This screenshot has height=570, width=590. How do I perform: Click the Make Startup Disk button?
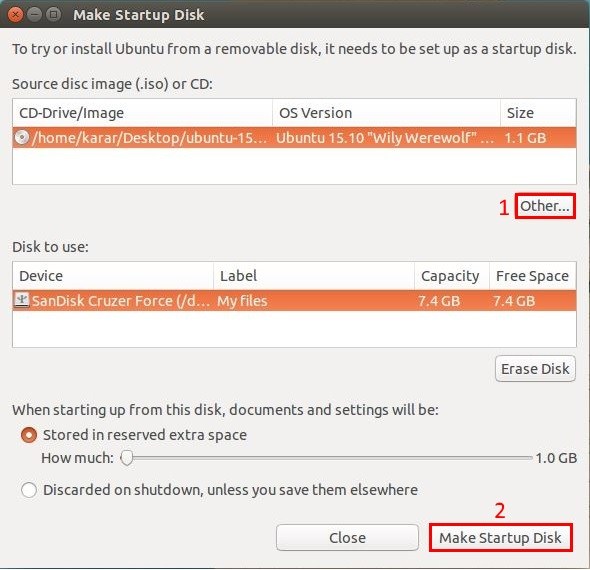tap(500, 538)
